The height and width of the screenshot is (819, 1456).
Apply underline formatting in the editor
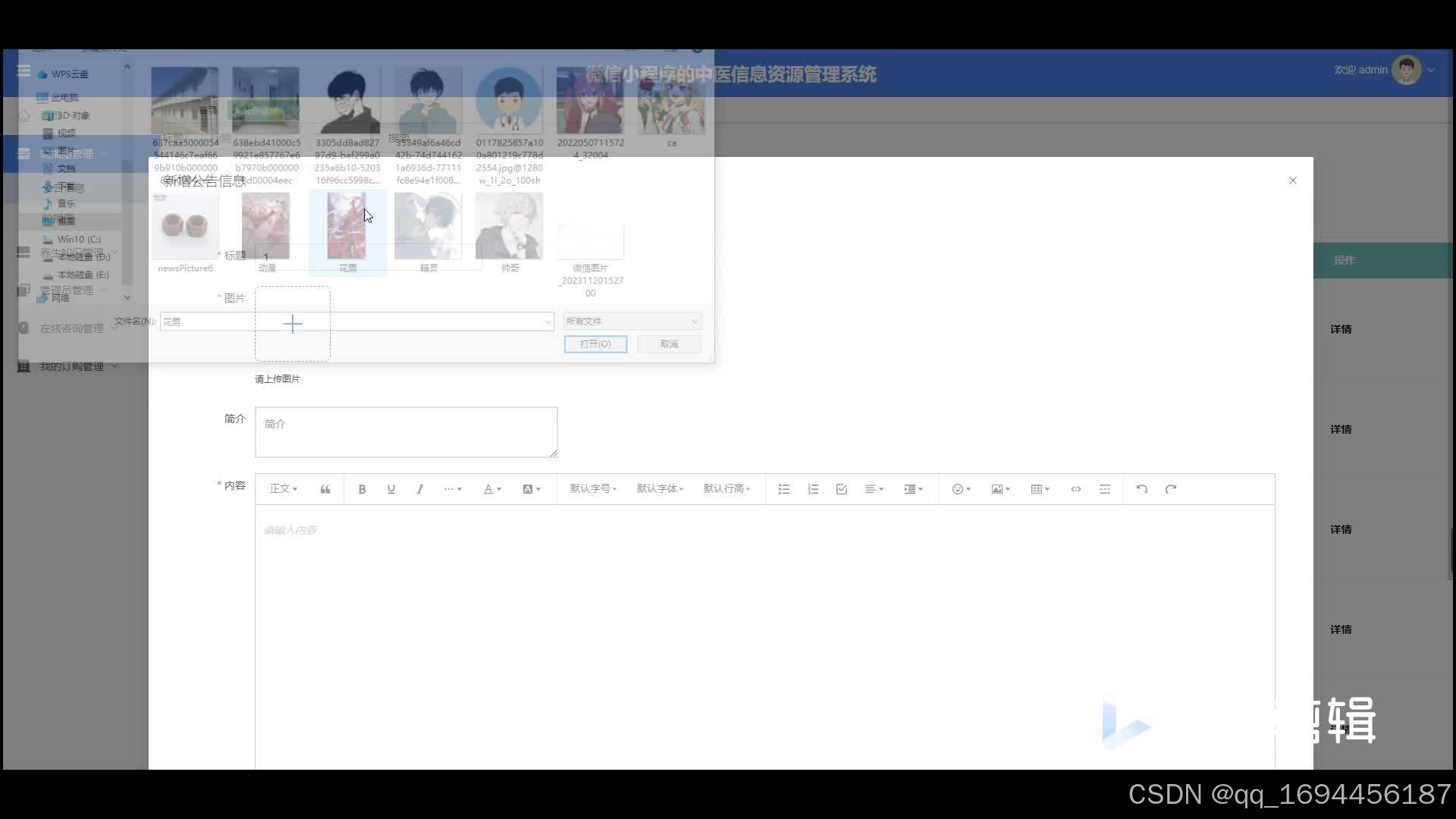(x=391, y=489)
